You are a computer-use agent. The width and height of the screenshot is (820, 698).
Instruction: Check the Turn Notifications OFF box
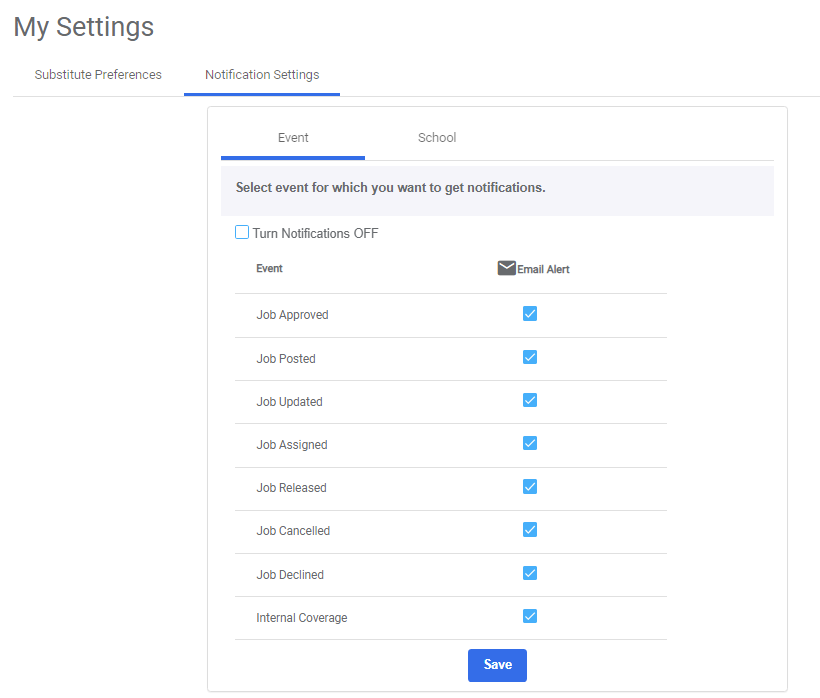242,233
